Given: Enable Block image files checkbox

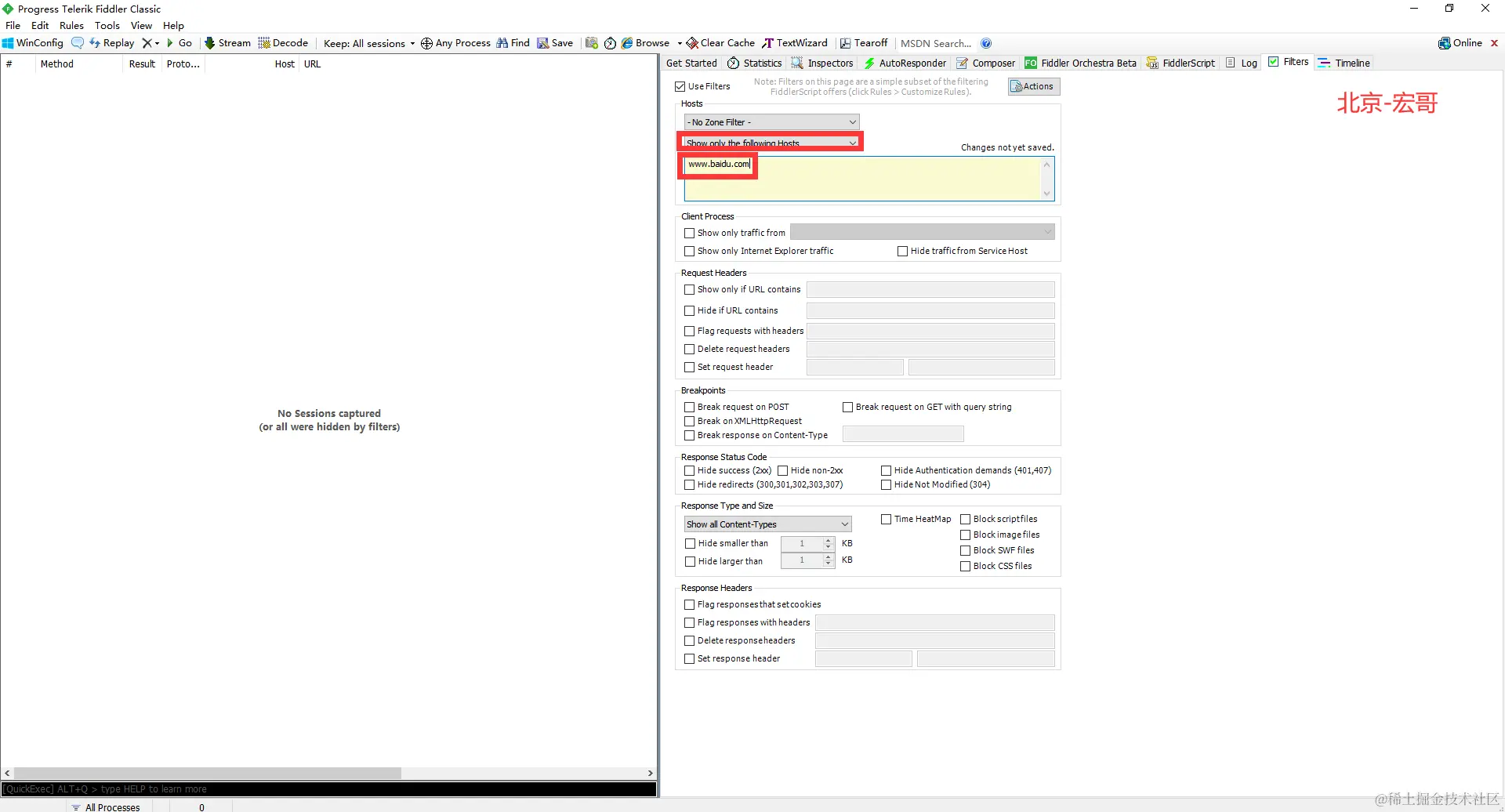Looking at the screenshot, I should [966, 535].
